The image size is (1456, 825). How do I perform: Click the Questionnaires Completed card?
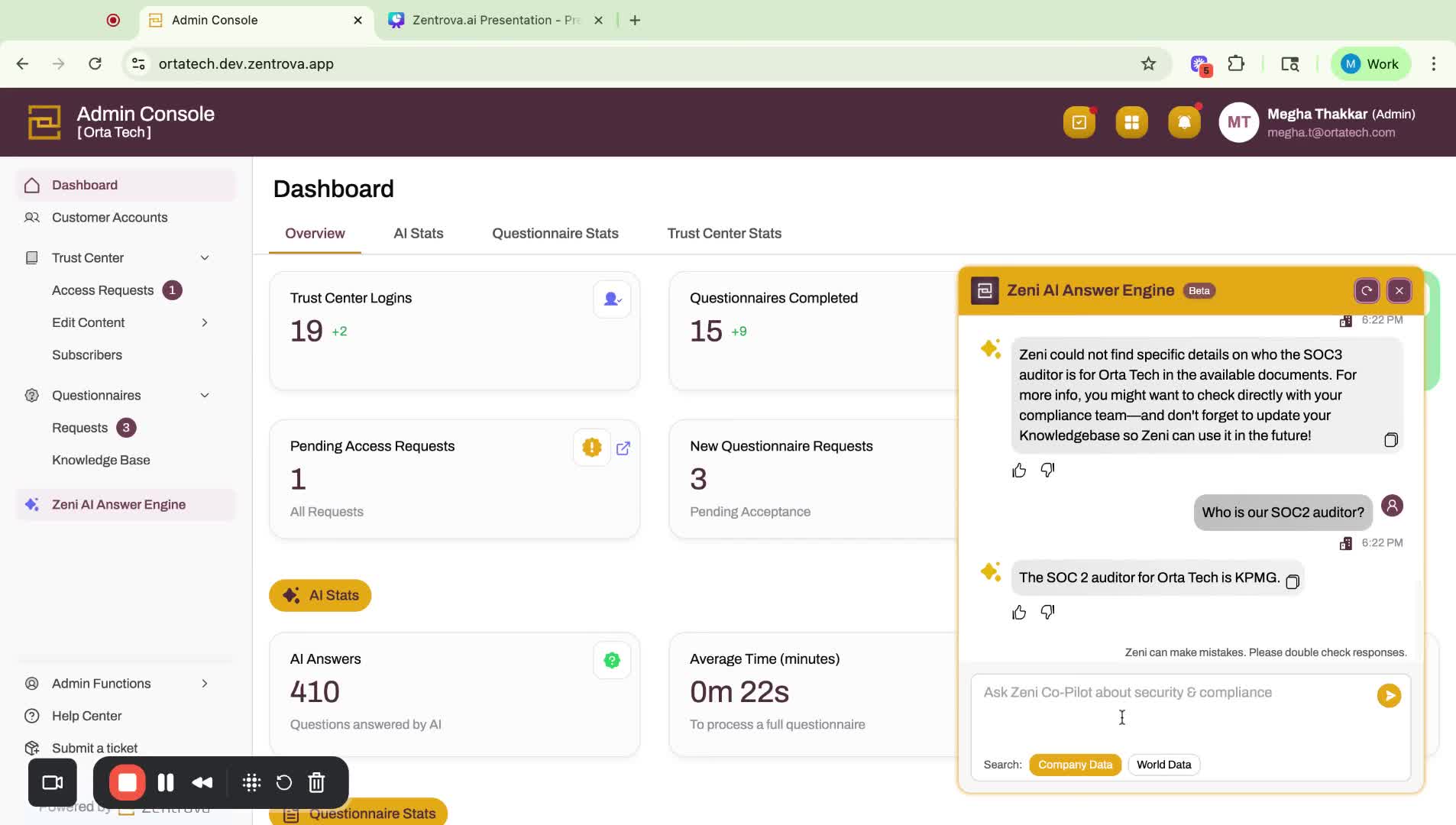(814, 331)
